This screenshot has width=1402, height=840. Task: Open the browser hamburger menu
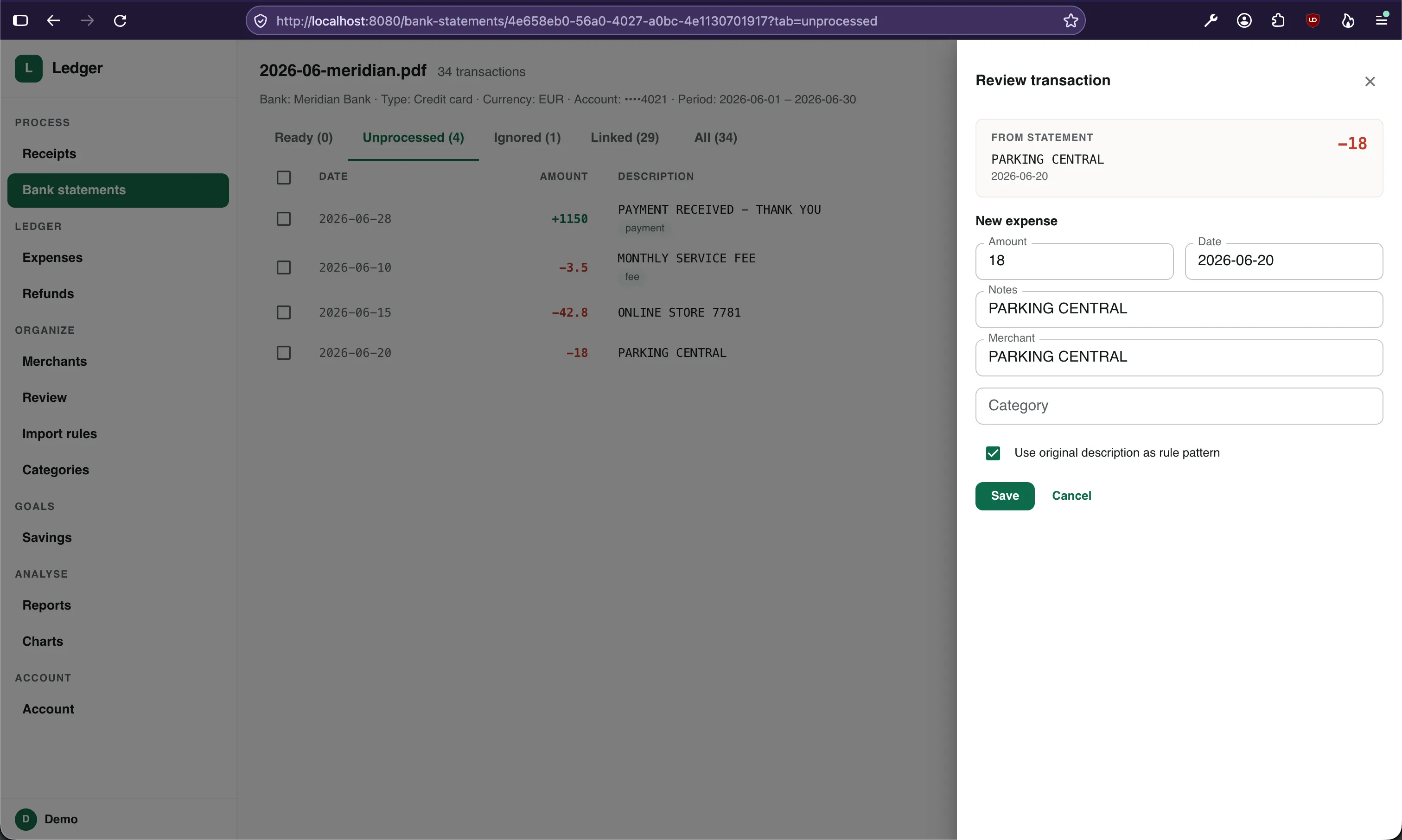1382,20
